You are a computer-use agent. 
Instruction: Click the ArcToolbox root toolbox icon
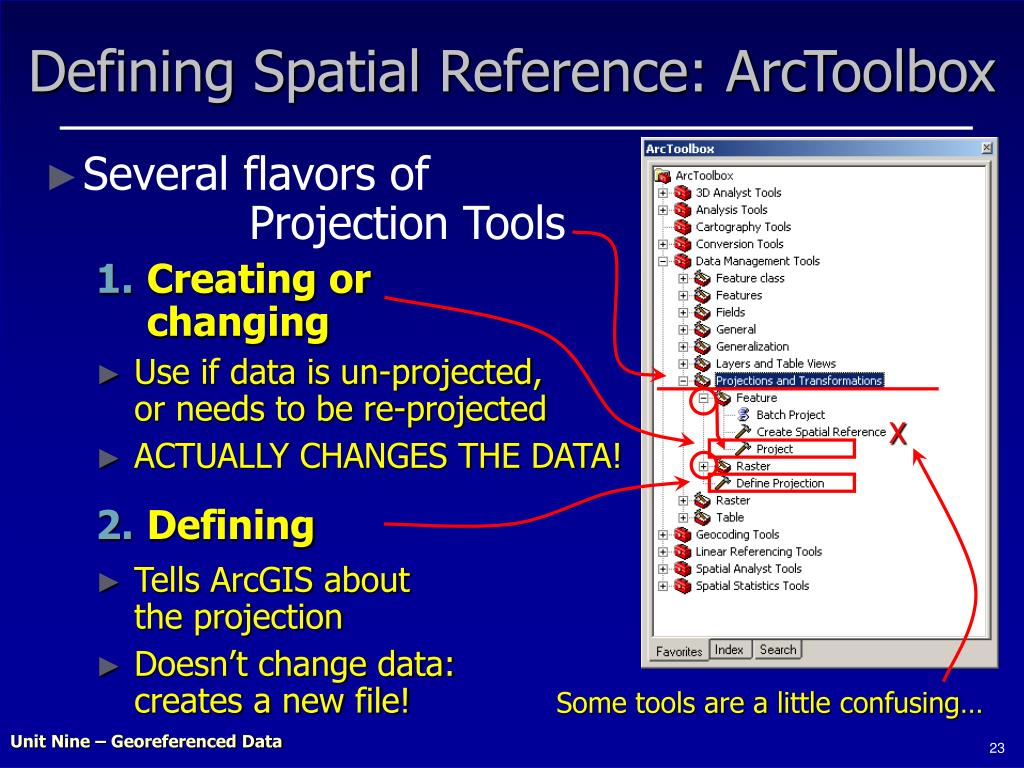tap(663, 176)
